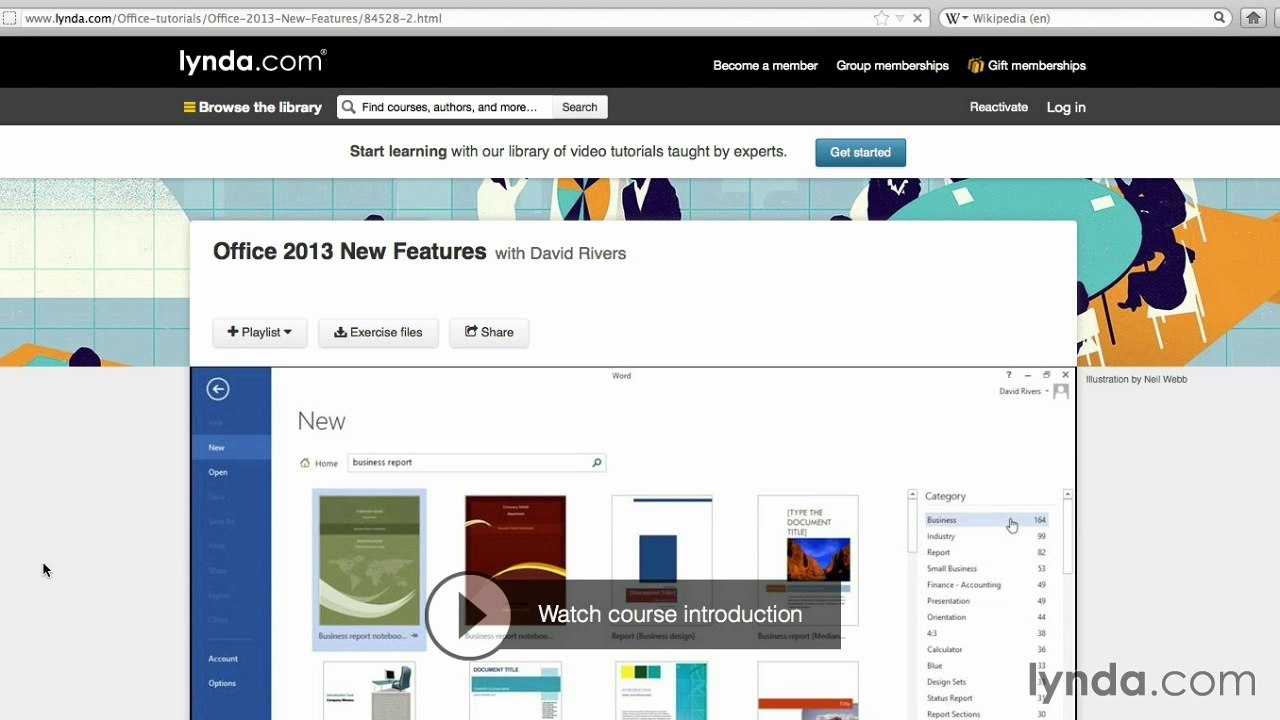1280x720 pixels.
Task: Click the Log in link
Action: pos(1066,107)
